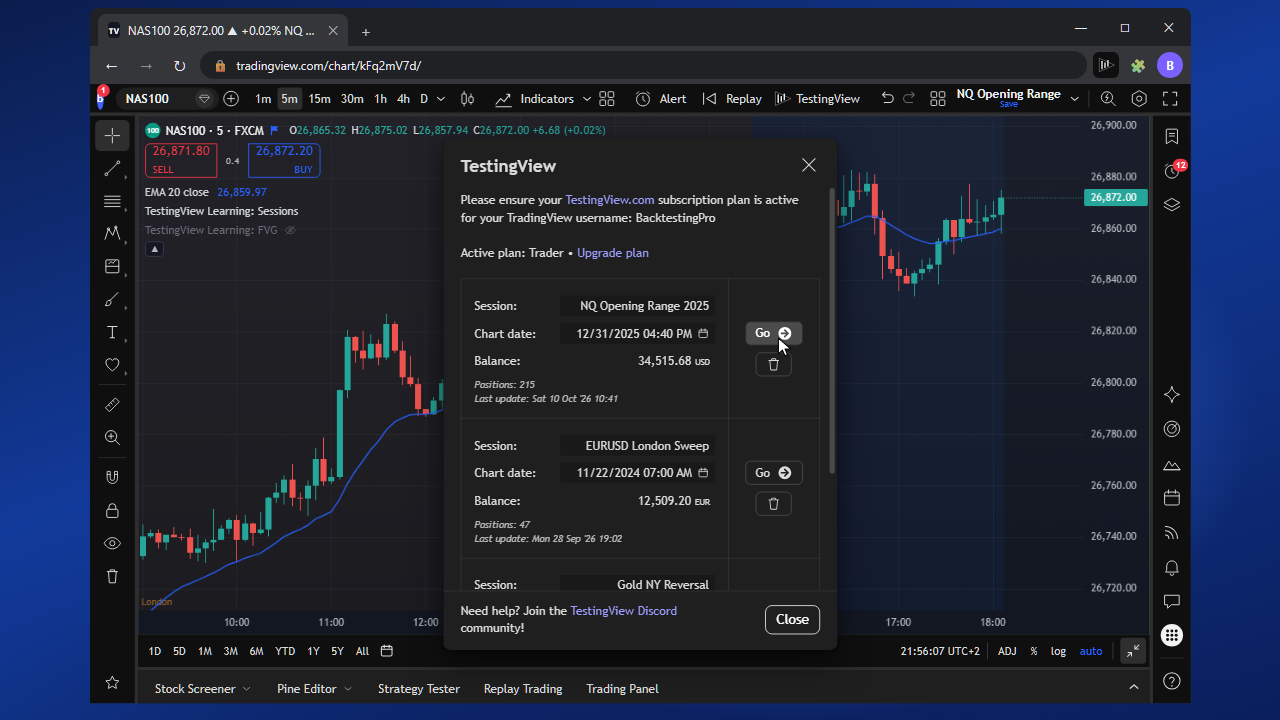Expand the NQ Opening Range layout dropdown arrow
The width and height of the screenshot is (1280, 720).
[1075, 99]
